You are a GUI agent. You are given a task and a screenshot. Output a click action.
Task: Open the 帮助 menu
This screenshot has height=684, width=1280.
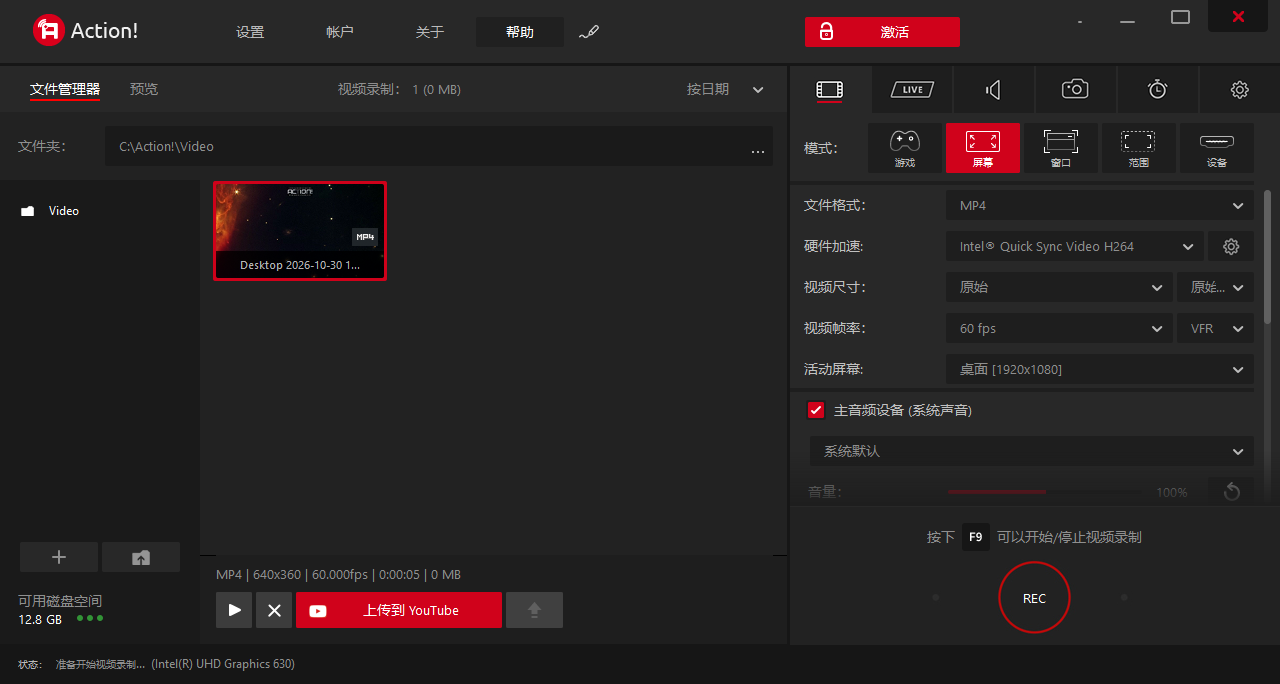(x=520, y=32)
